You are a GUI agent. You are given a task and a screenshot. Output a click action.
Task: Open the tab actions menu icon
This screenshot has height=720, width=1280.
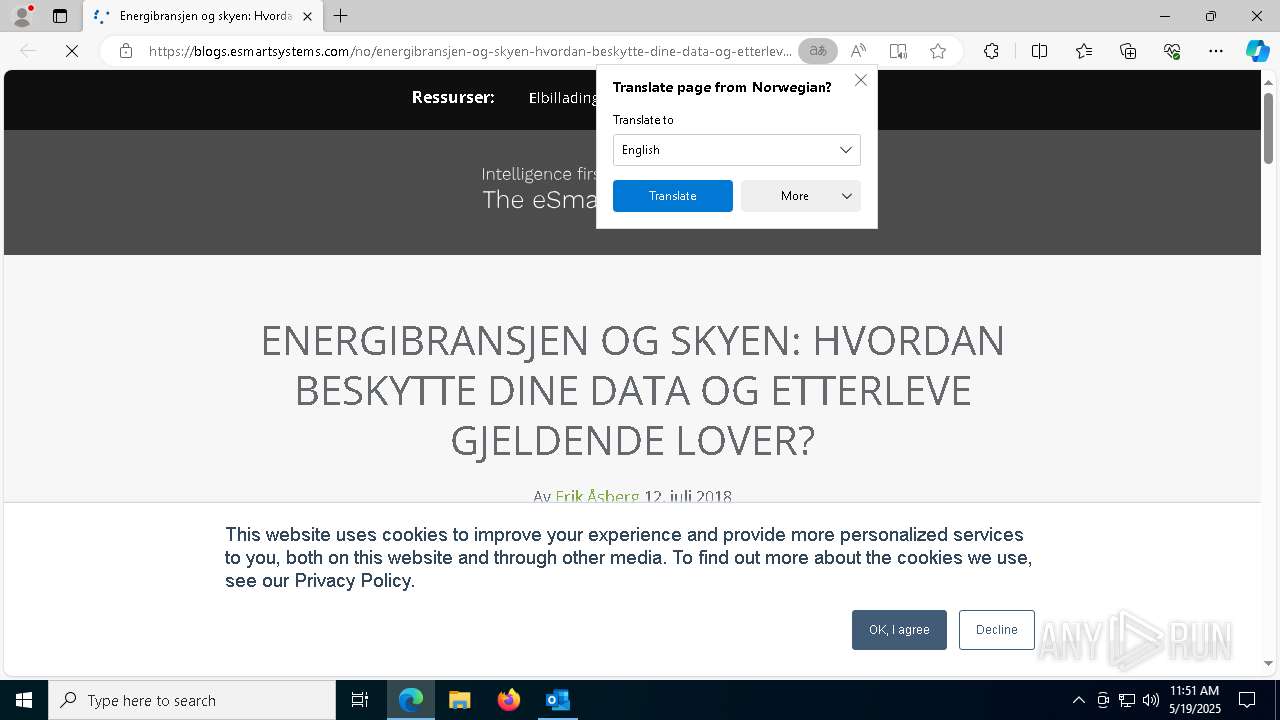60,16
